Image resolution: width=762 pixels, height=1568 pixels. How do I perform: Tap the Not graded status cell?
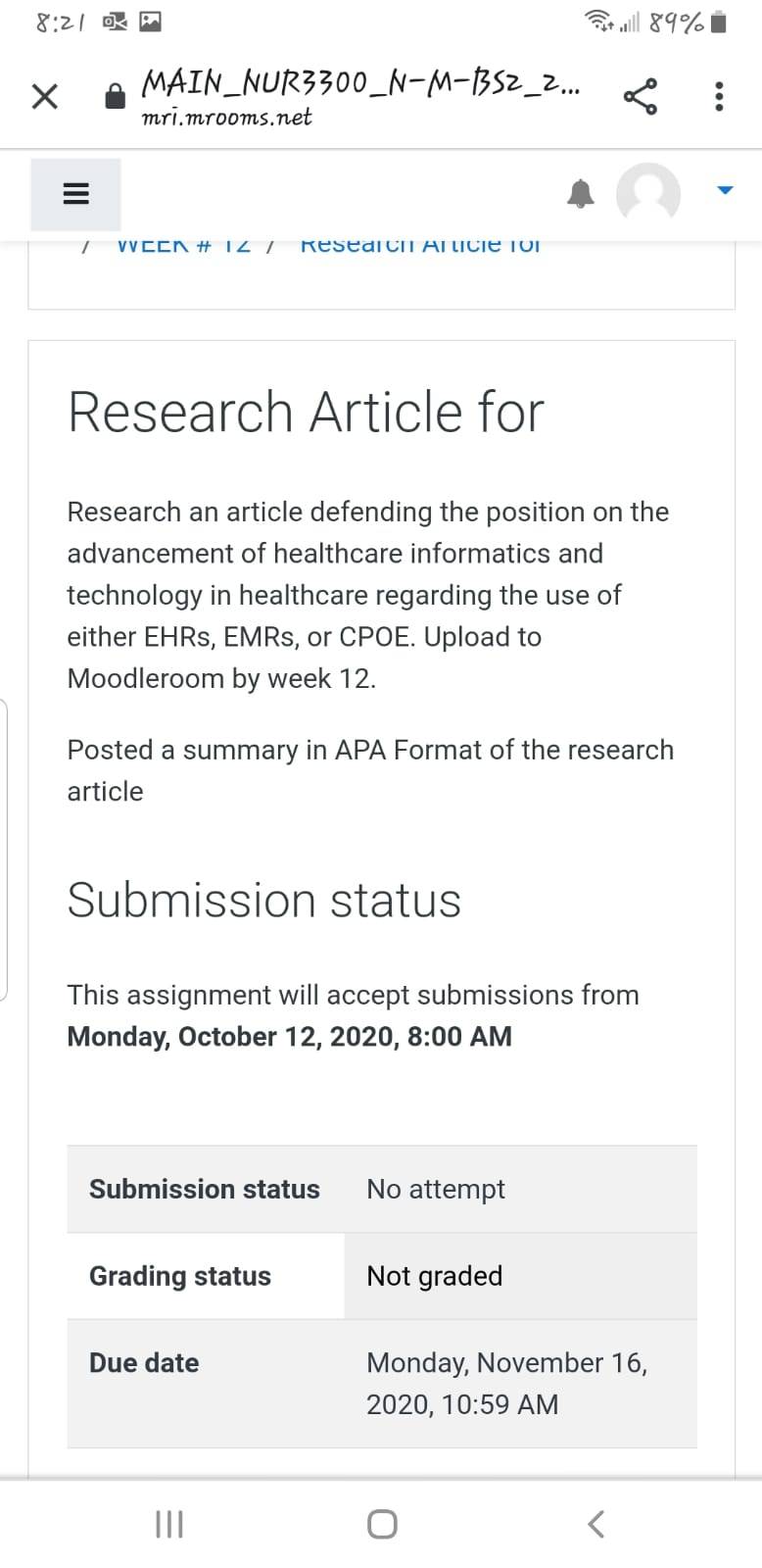521,1276
